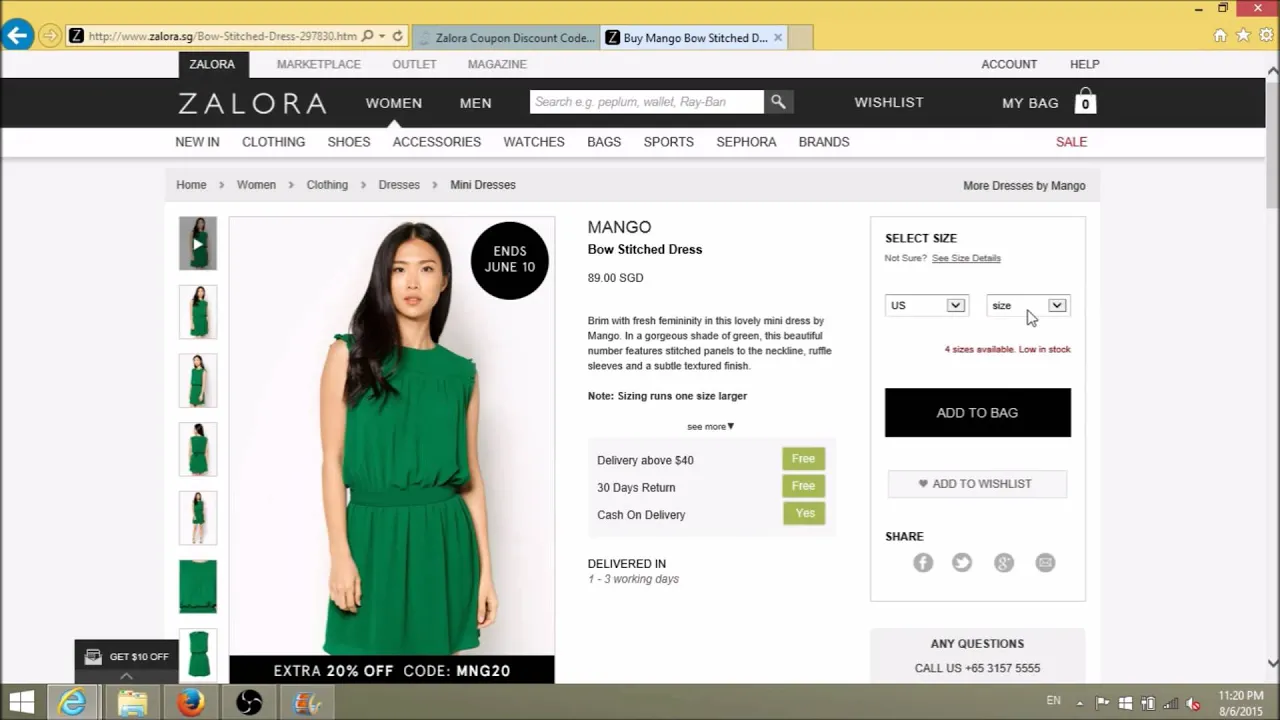Launch Firefox from the taskbar
Screen dimensions: 1280x720
[x=190, y=703]
